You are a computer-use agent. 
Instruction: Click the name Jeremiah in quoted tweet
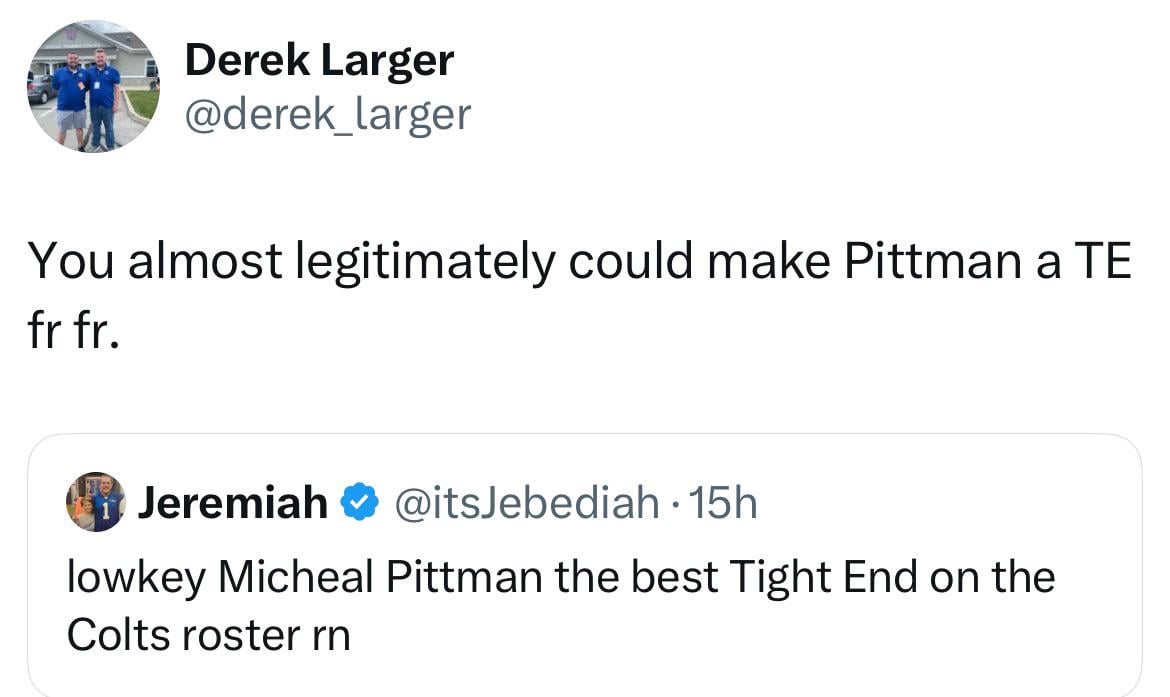pyautogui.click(x=235, y=503)
